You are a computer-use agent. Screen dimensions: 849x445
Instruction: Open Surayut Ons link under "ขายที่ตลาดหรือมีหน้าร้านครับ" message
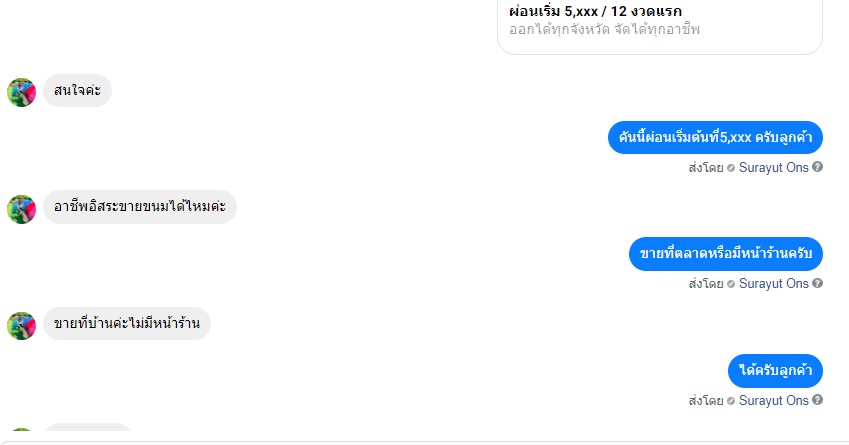click(773, 284)
